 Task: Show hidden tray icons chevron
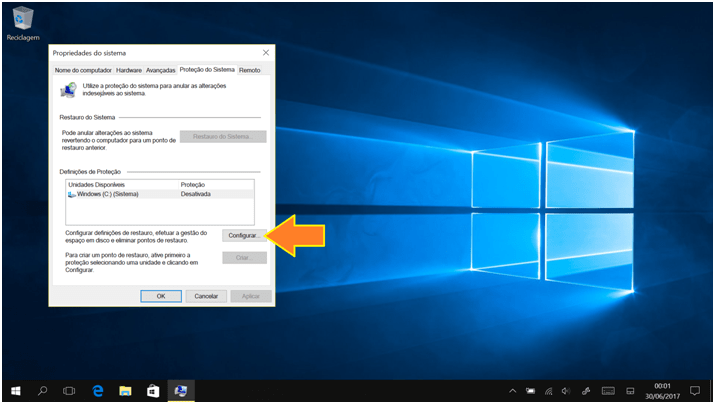pos(513,390)
